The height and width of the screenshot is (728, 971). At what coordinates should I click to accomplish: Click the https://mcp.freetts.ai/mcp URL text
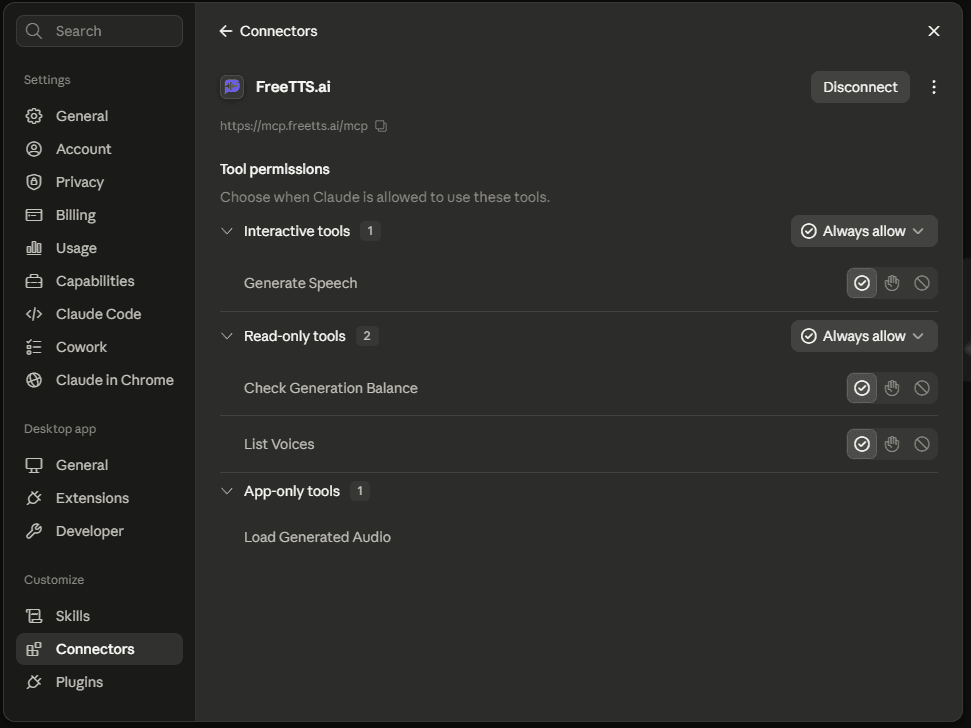point(294,126)
